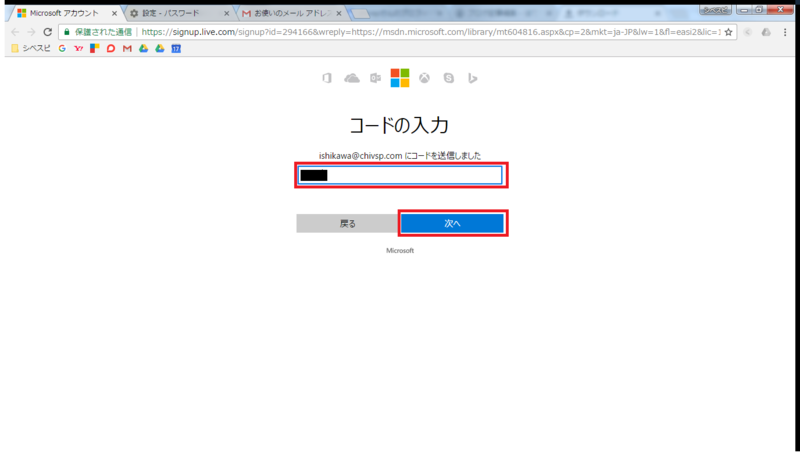
Task: Open the red speech-bubble bookmark icon
Action: [111, 48]
